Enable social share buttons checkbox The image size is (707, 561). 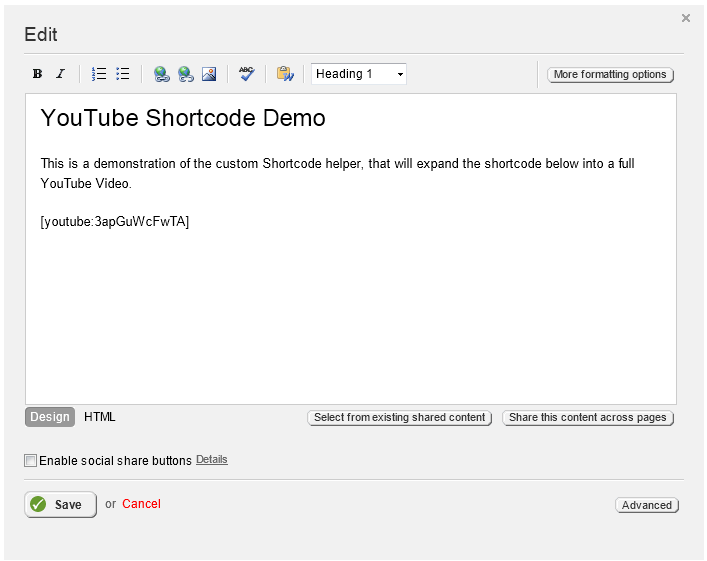click(31, 461)
